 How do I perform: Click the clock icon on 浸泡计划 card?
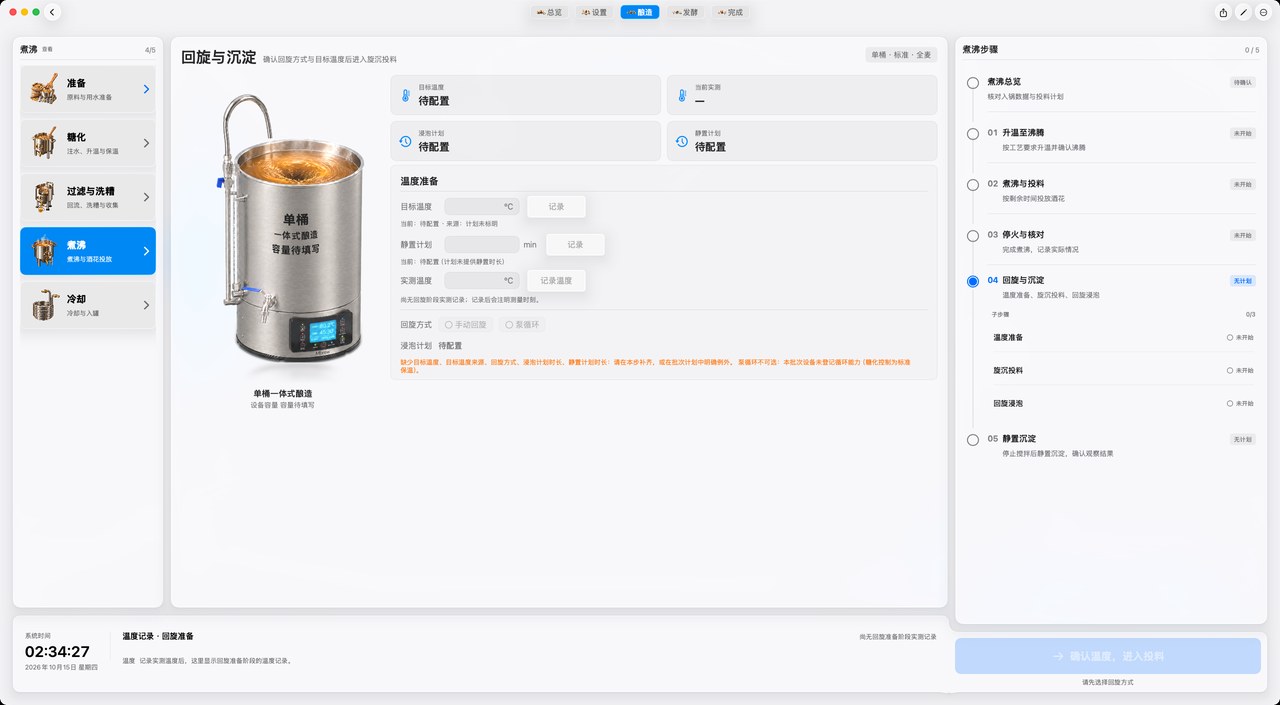tap(405, 141)
